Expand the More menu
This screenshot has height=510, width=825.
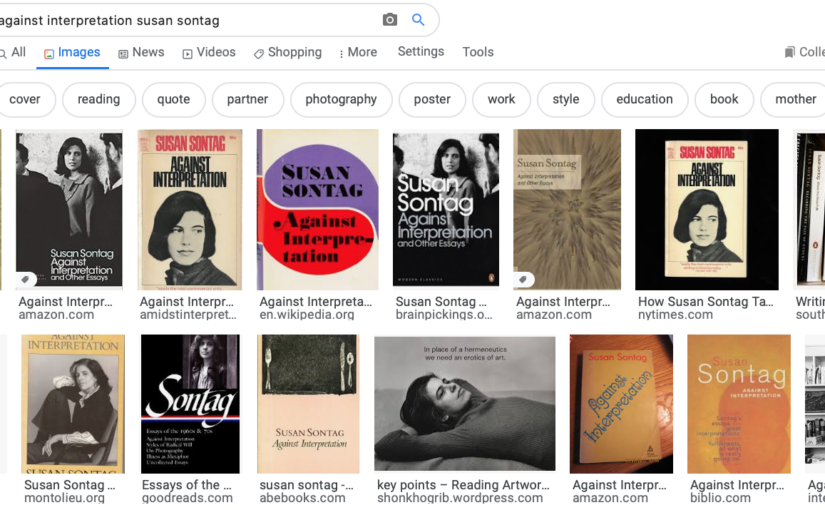pyautogui.click(x=358, y=52)
